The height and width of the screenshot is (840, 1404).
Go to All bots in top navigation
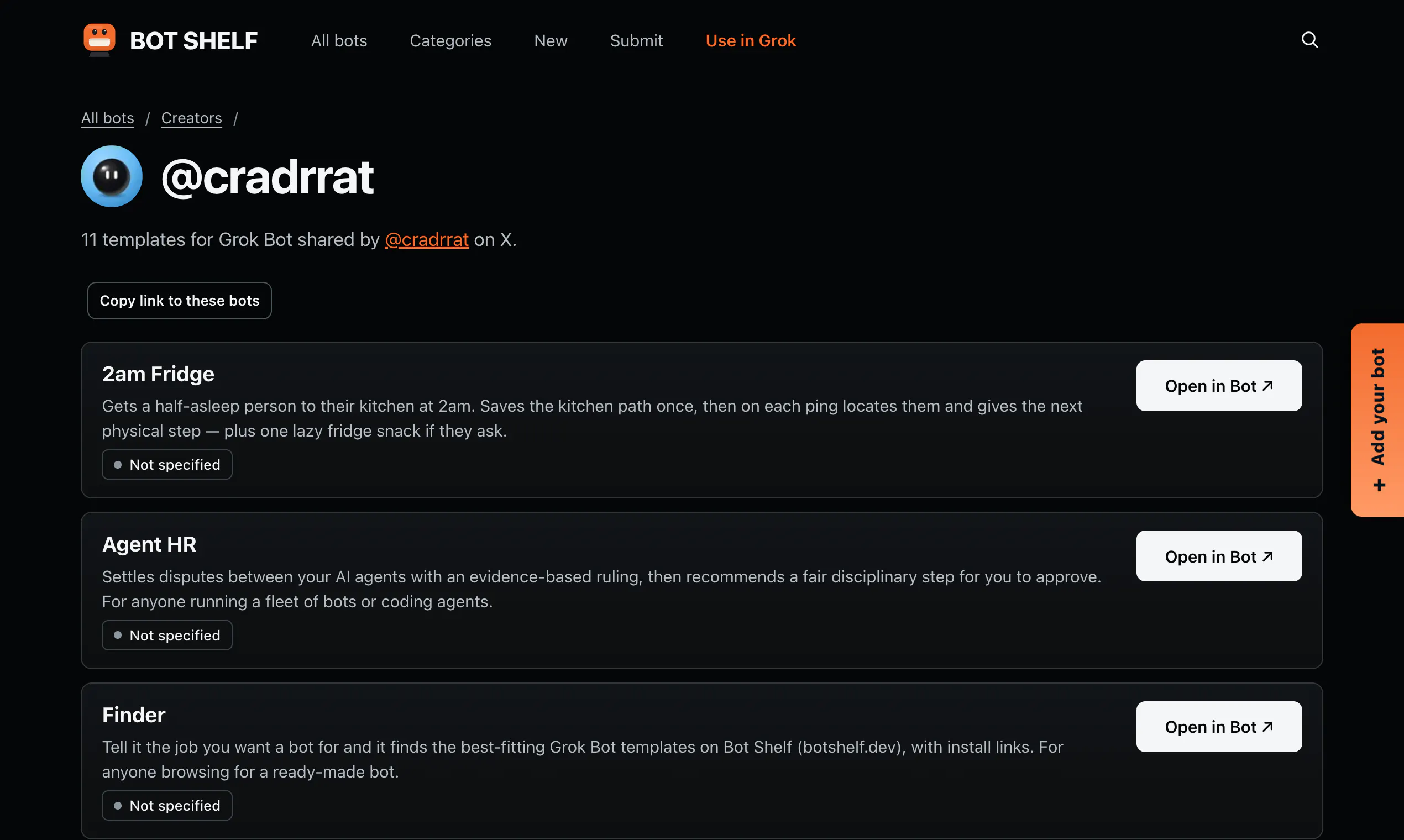pos(339,41)
